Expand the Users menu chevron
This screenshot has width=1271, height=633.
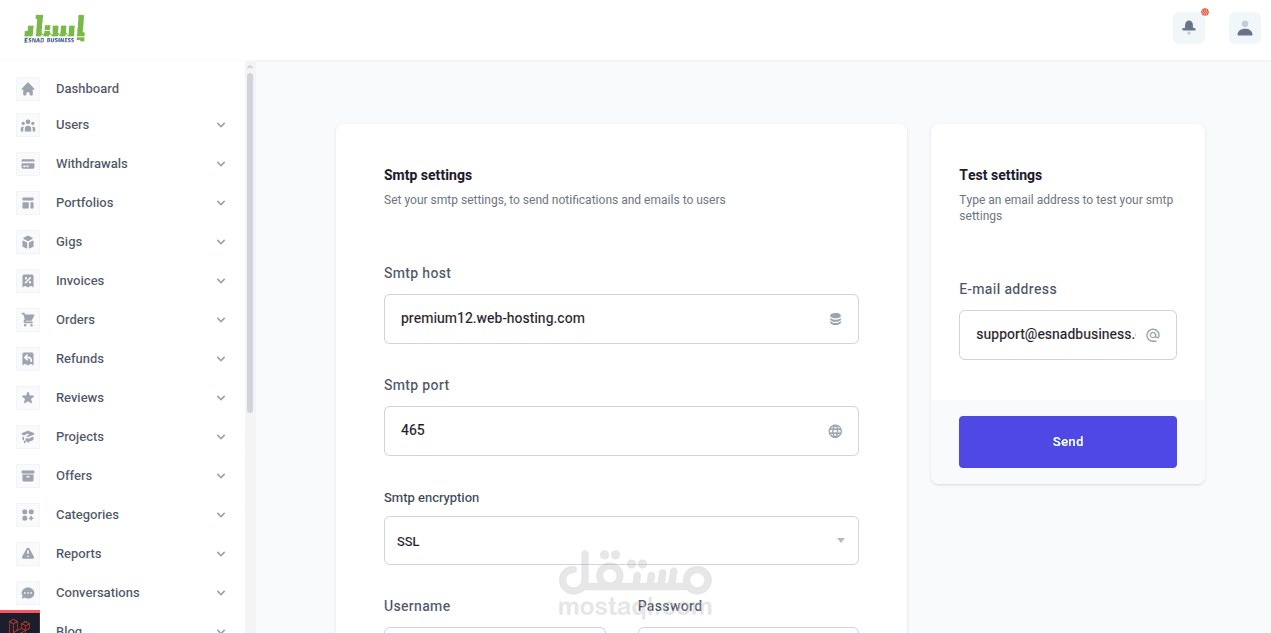click(221, 125)
